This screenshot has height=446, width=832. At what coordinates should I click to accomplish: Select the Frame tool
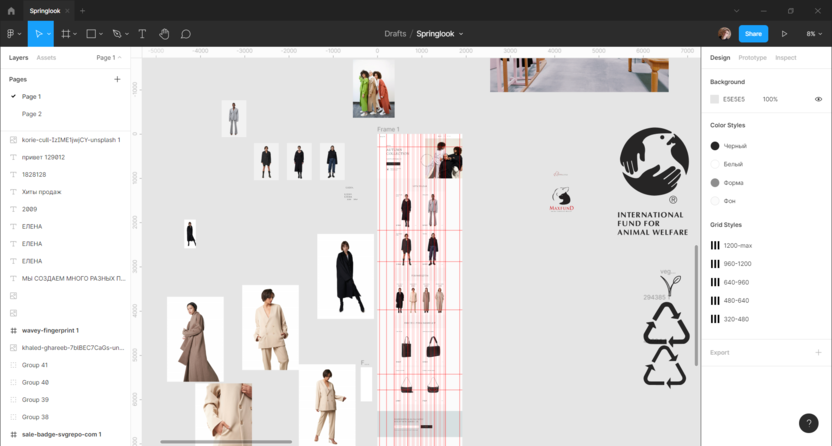[x=65, y=34]
